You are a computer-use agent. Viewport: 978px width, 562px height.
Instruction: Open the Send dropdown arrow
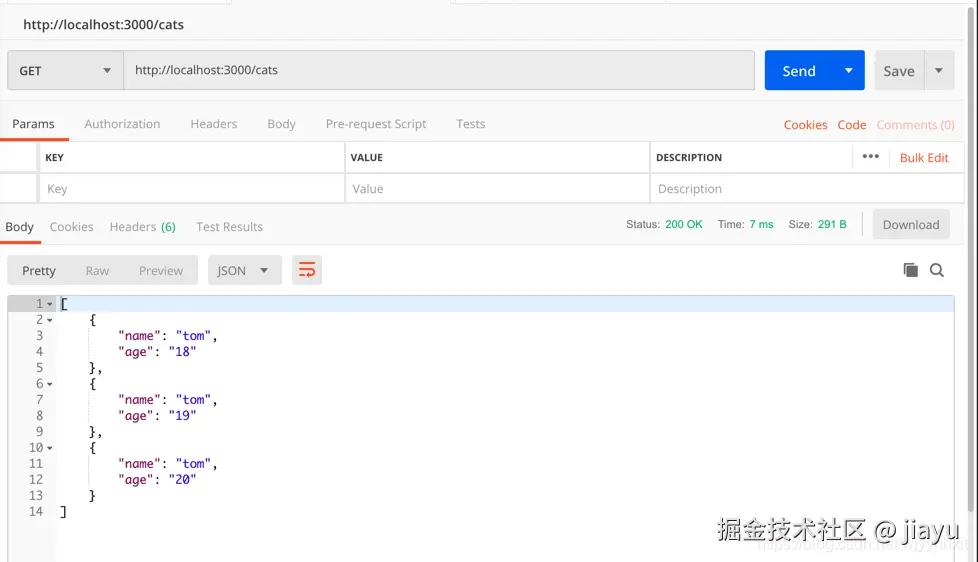click(x=849, y=70)
